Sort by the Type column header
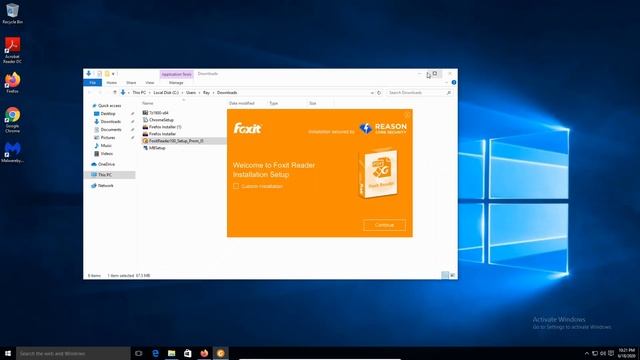640x360 pixels. pyautogui.click(x=273, y=103)
